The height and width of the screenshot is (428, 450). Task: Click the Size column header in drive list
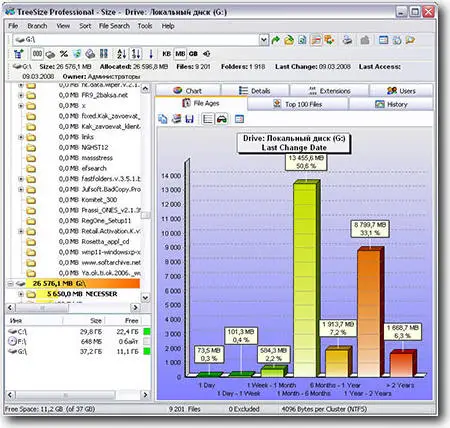[84, 321]
